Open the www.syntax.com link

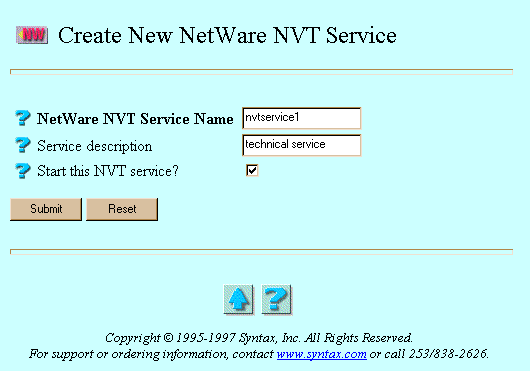(x=321, y=354)
